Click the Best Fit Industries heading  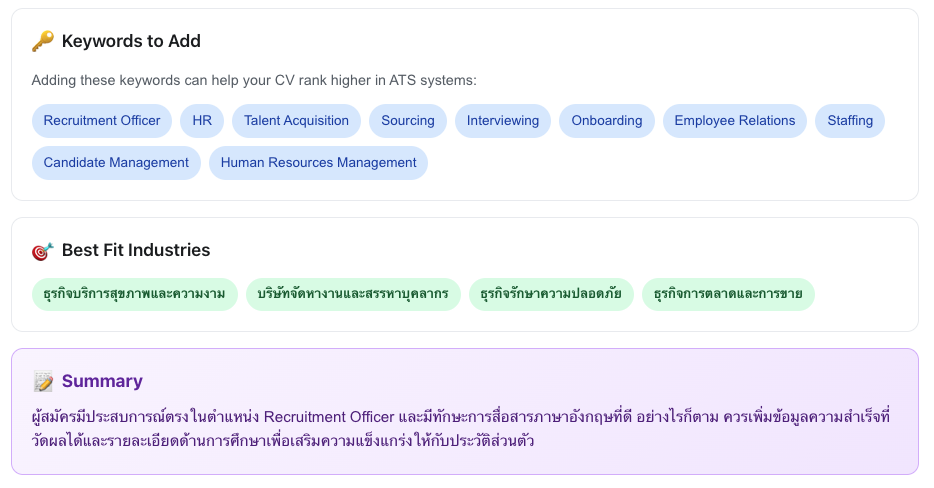(136, 250)
